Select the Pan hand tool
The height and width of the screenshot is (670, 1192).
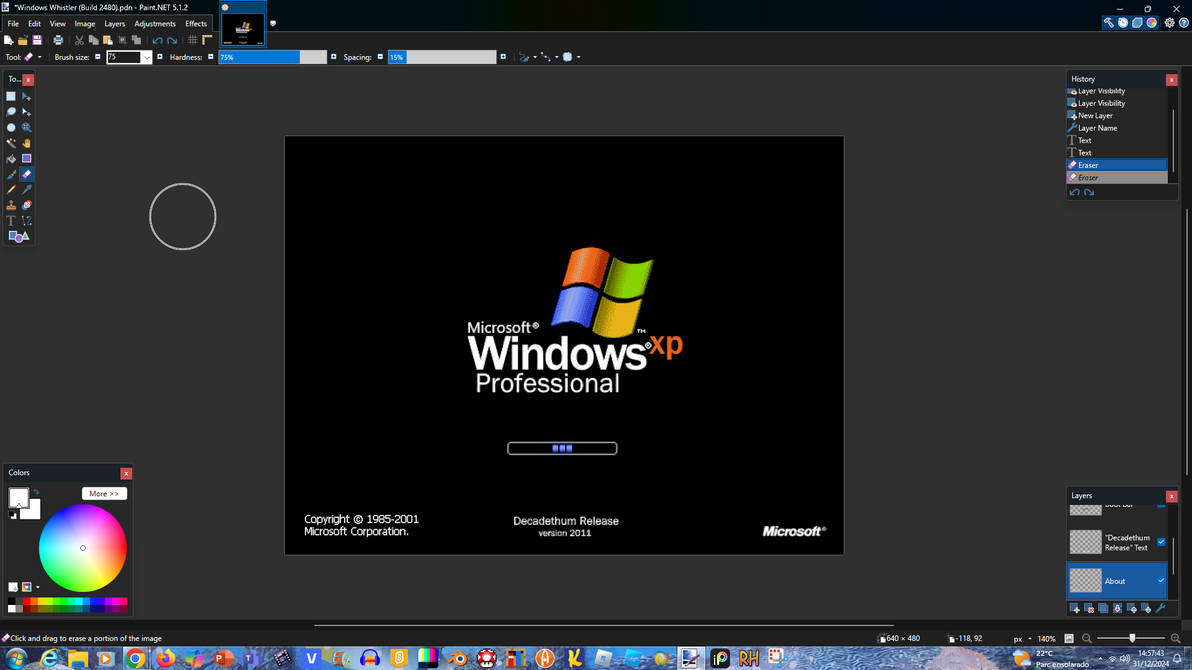pos(27,143)
